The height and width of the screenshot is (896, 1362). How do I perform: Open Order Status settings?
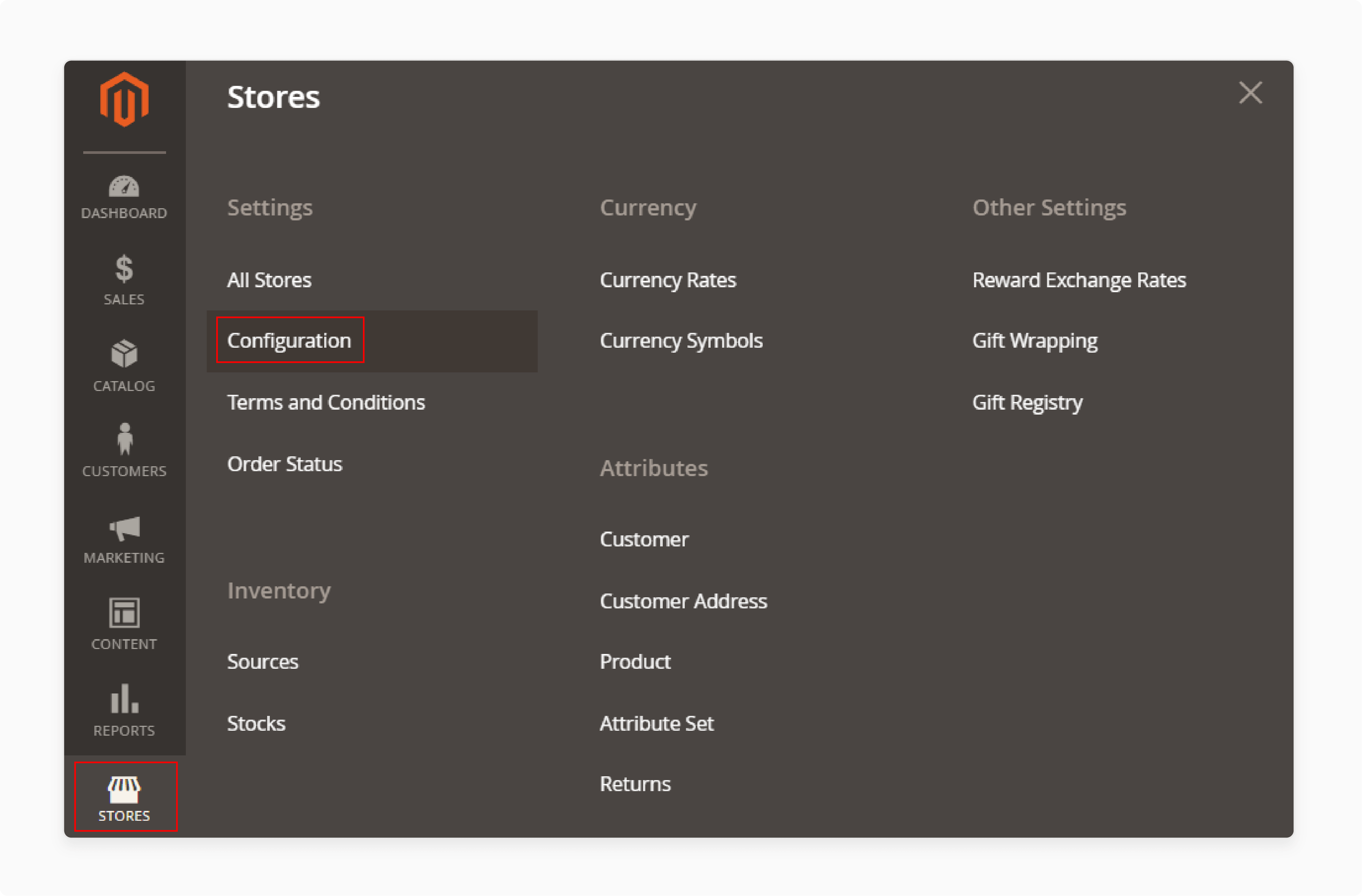tap(284, 464)
